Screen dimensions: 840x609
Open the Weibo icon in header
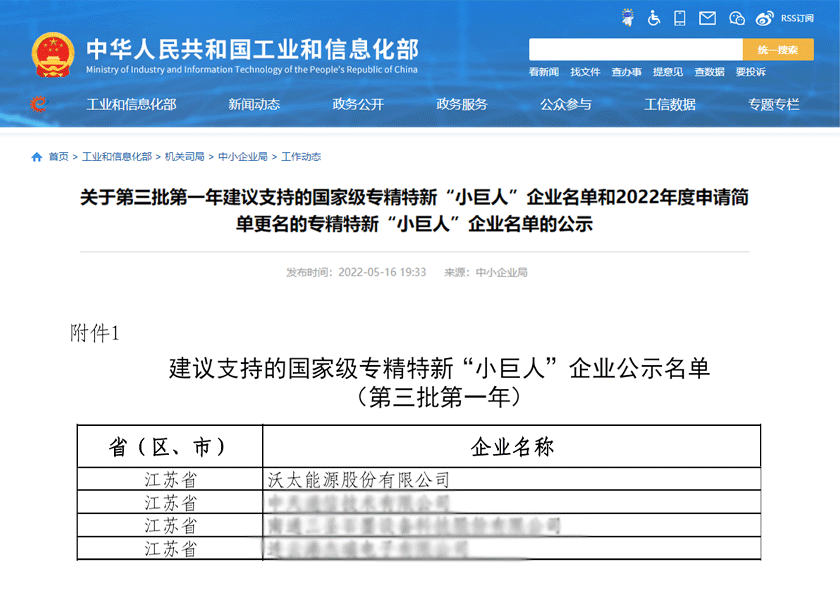click(765, 18)
